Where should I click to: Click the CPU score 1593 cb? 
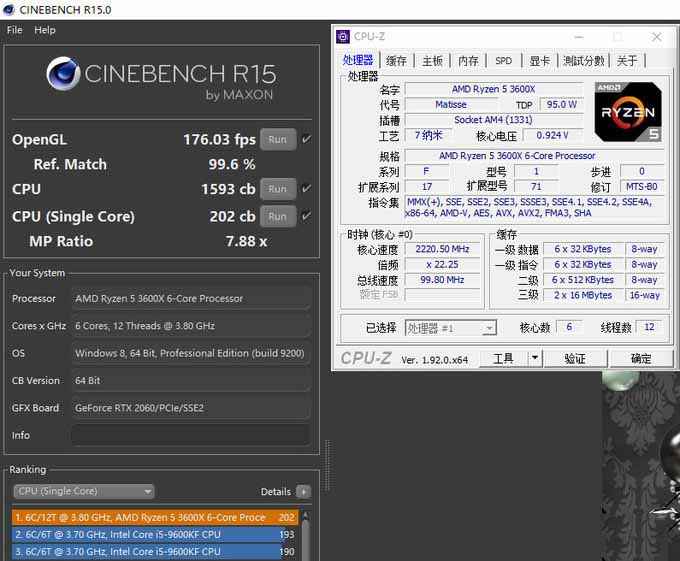(228, 189)
